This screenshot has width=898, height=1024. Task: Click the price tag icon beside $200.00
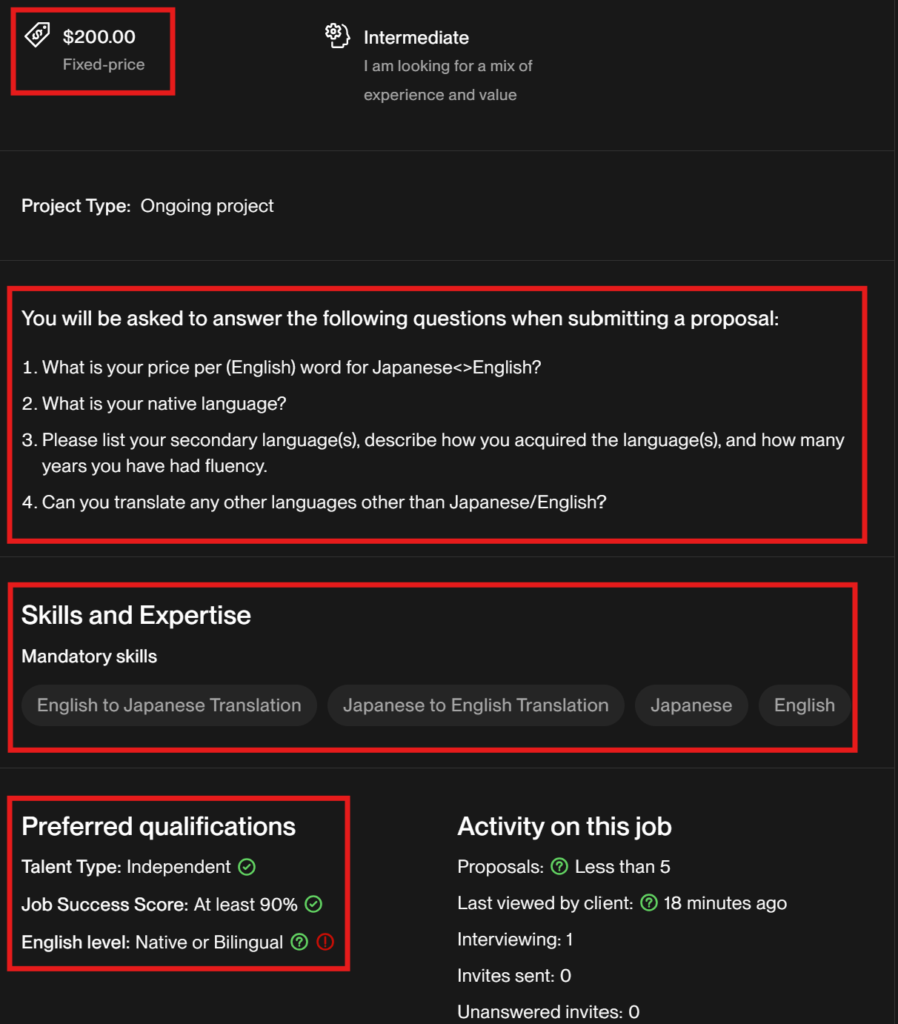(x=36, y=36)
